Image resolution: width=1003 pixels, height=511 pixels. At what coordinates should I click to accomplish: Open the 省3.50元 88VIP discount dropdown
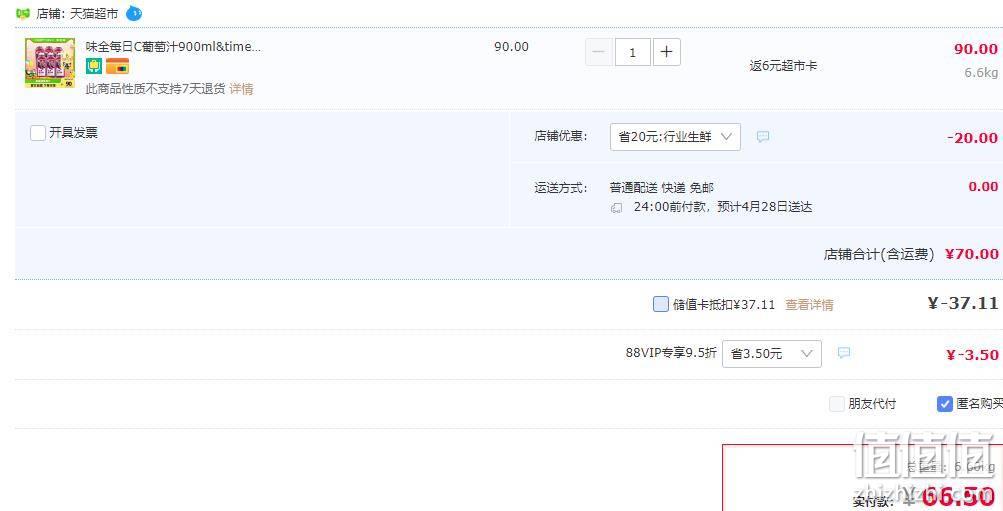tap(771, 354)
